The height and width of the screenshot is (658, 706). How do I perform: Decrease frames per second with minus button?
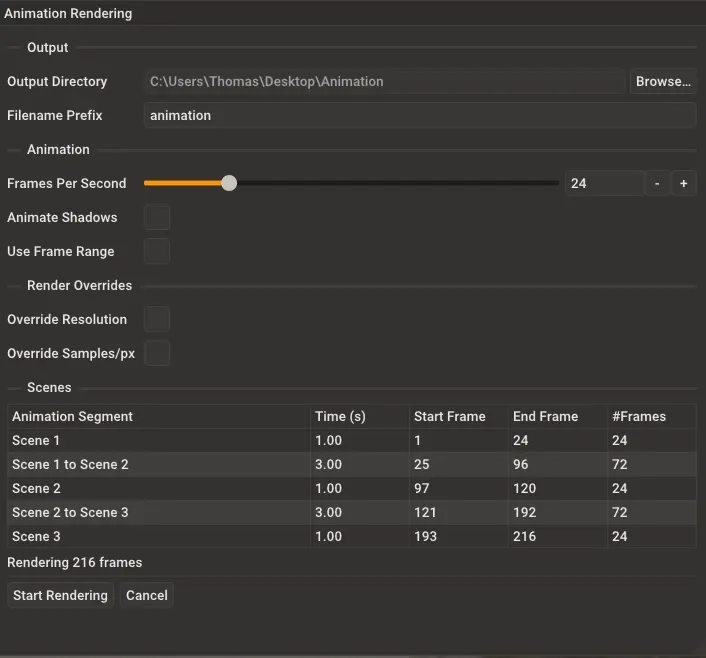(x=657, y=183)
